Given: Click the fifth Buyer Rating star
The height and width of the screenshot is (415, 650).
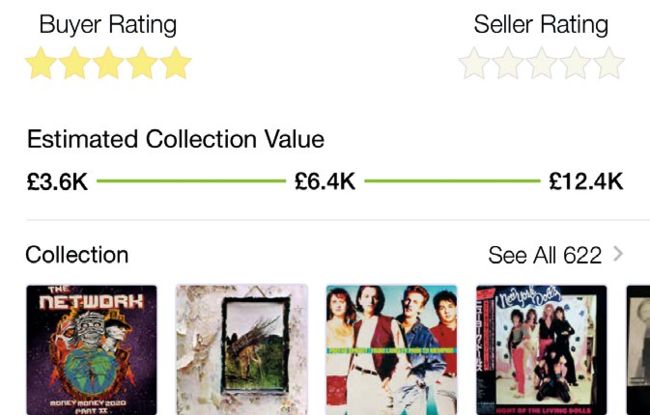Looking at the screenshot, I should (175, 65).
